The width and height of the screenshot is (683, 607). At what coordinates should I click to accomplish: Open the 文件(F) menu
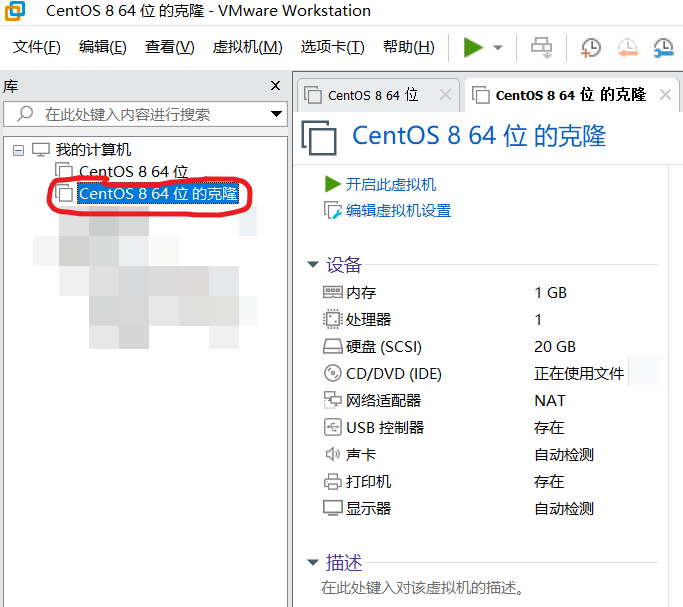[37, 47]
